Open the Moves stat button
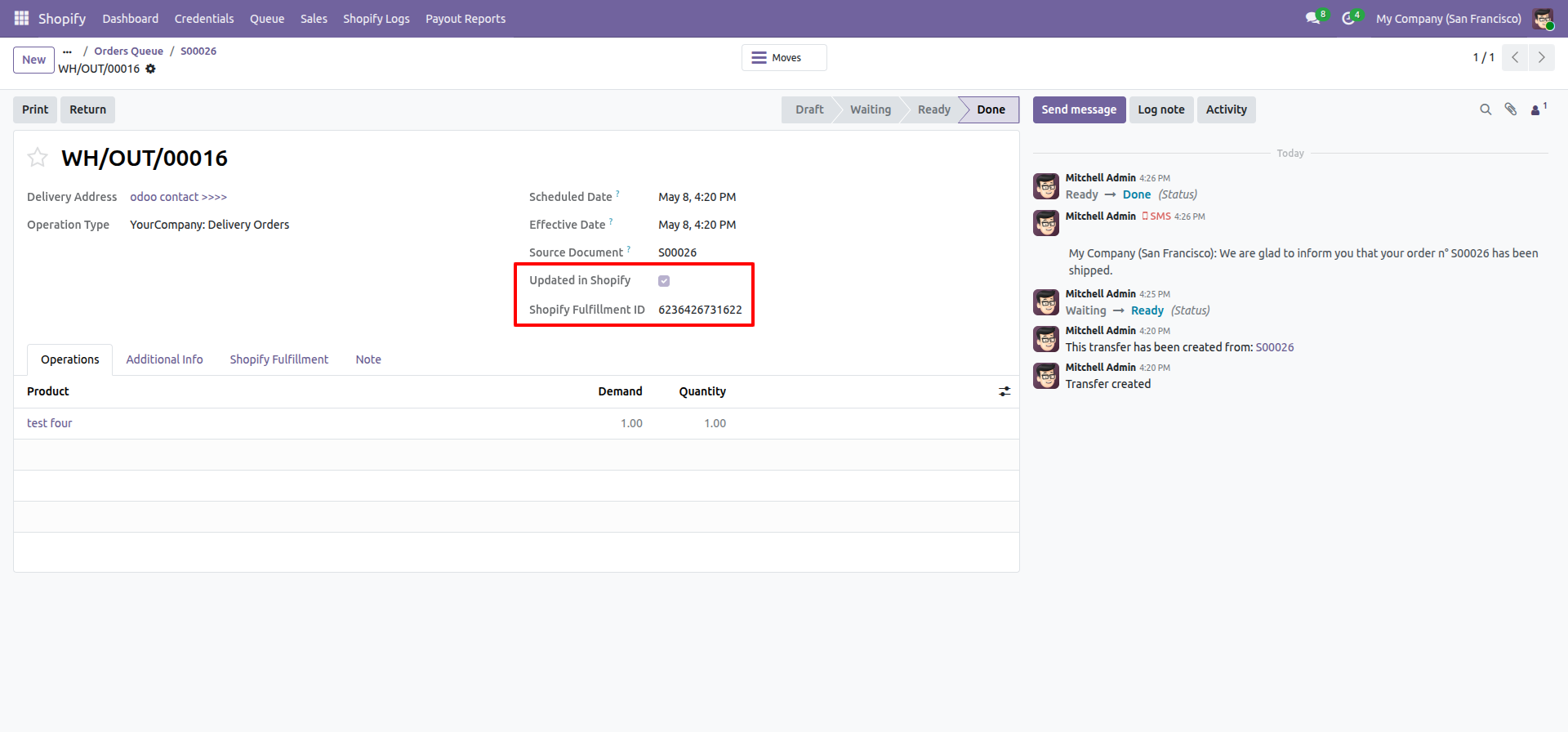Image resolution: width=1568 pixels, height=732 pixels. pos(784,57)
